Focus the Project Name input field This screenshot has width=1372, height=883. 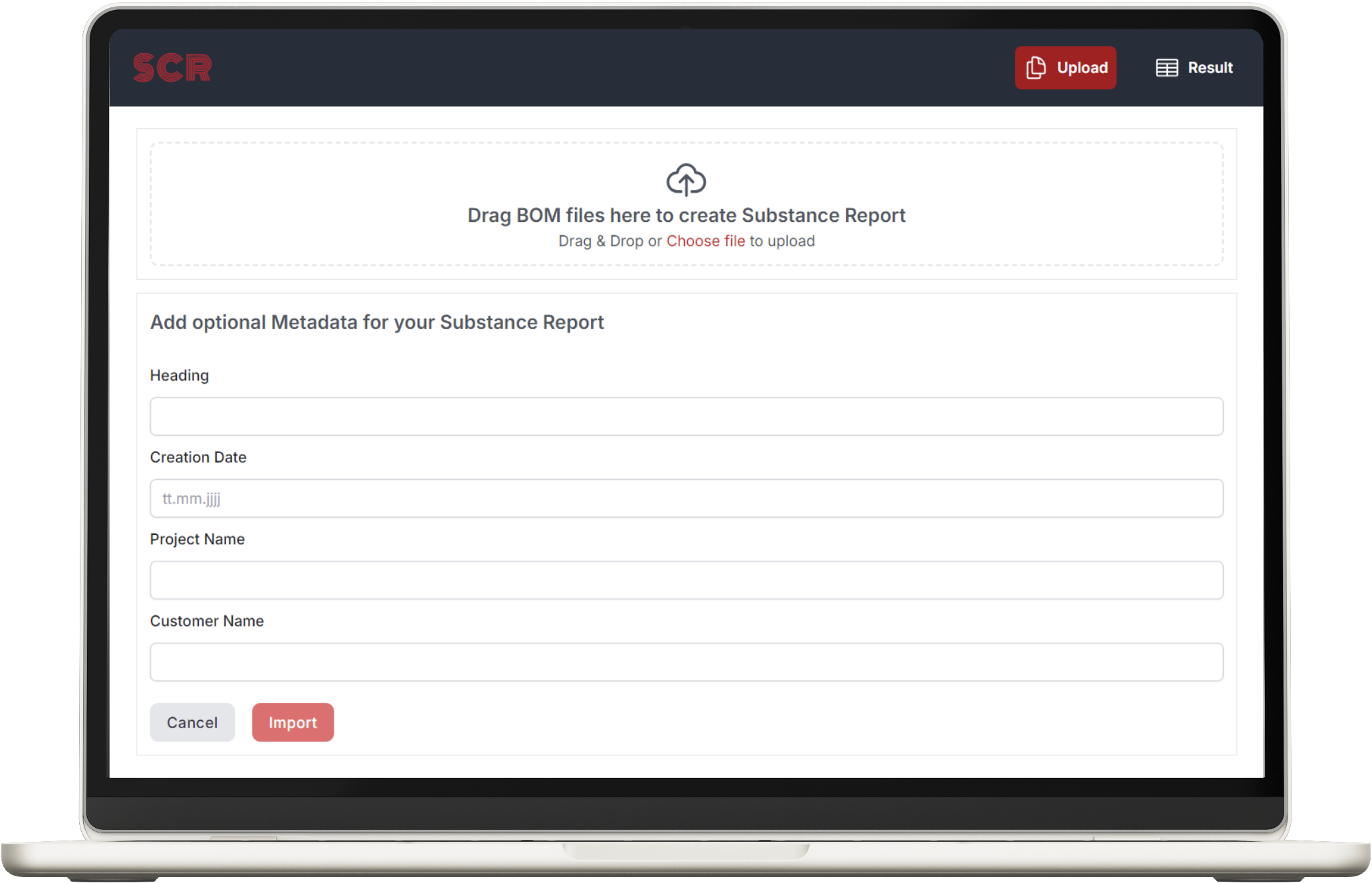[x=686, y=580]
